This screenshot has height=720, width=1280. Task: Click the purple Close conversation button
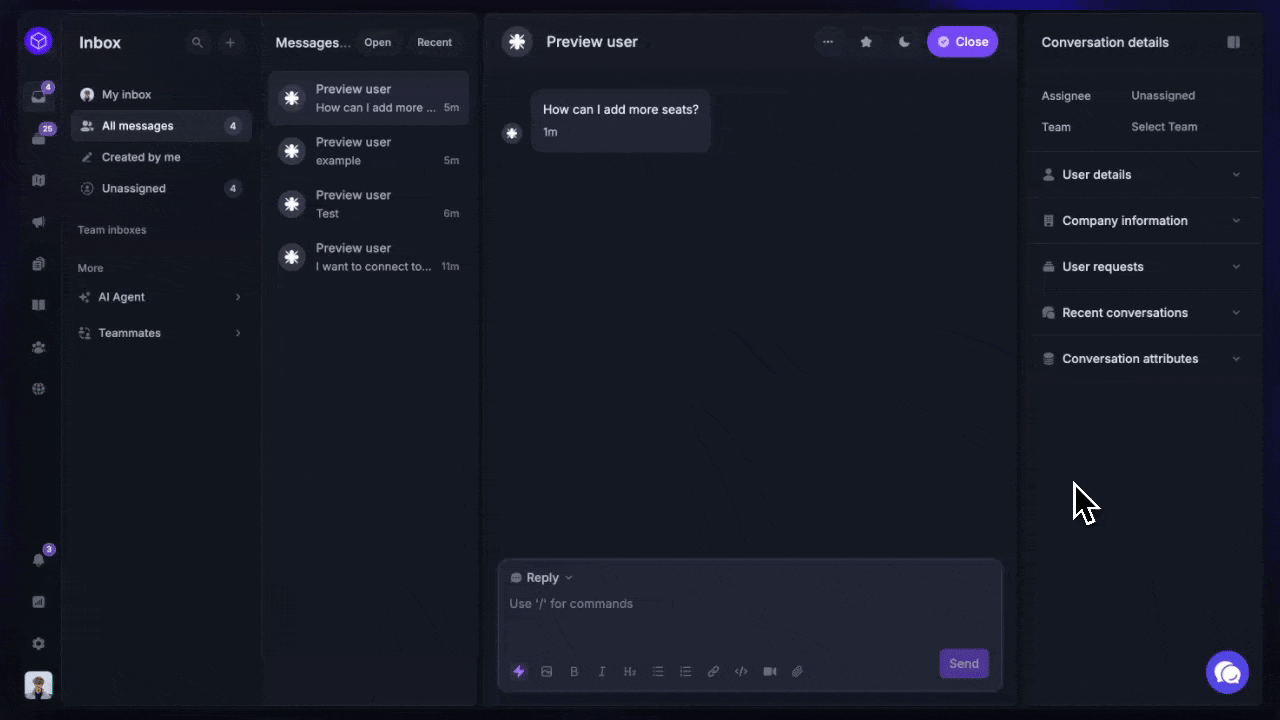click(962, 42)
